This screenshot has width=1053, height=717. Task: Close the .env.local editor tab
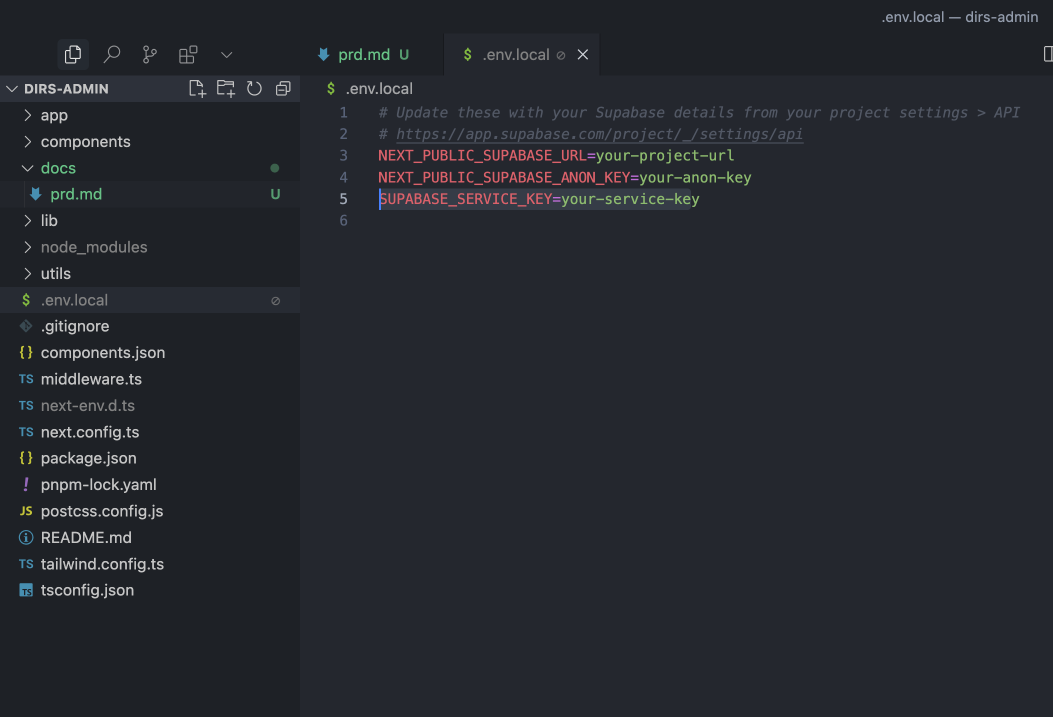583,55
